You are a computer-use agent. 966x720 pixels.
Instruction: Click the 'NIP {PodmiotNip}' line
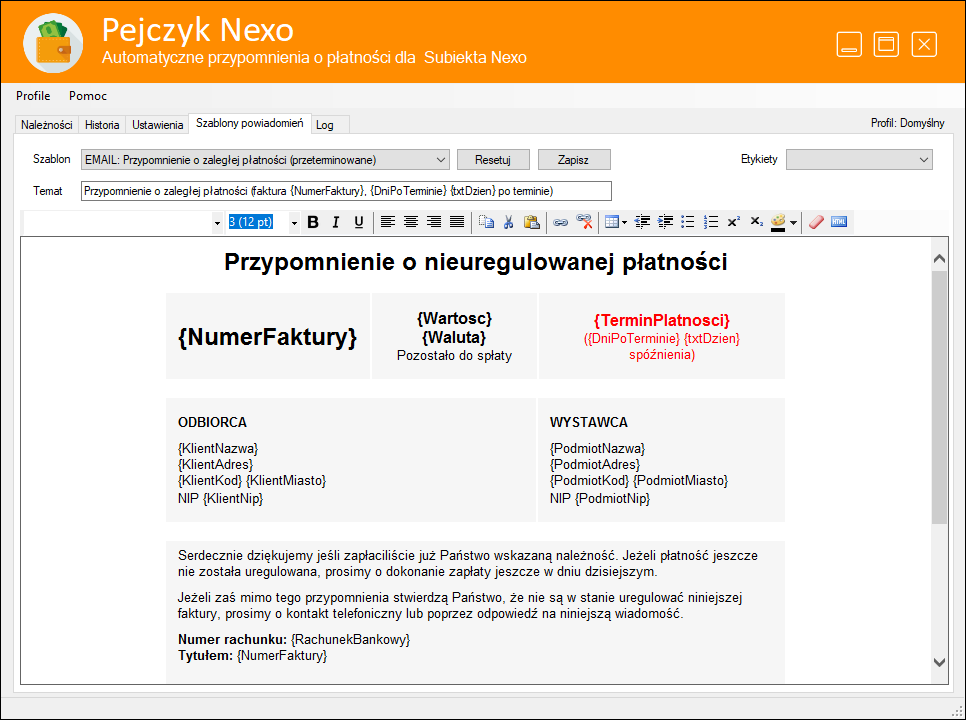(x=600, y=498)
